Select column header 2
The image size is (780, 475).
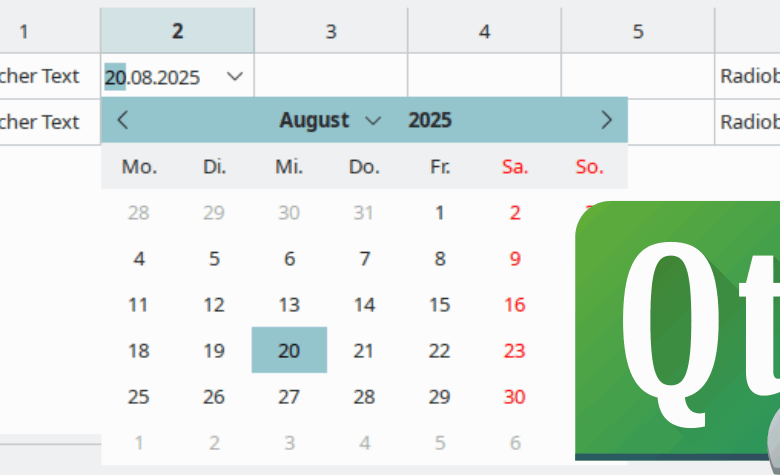[x=177, y=31]
